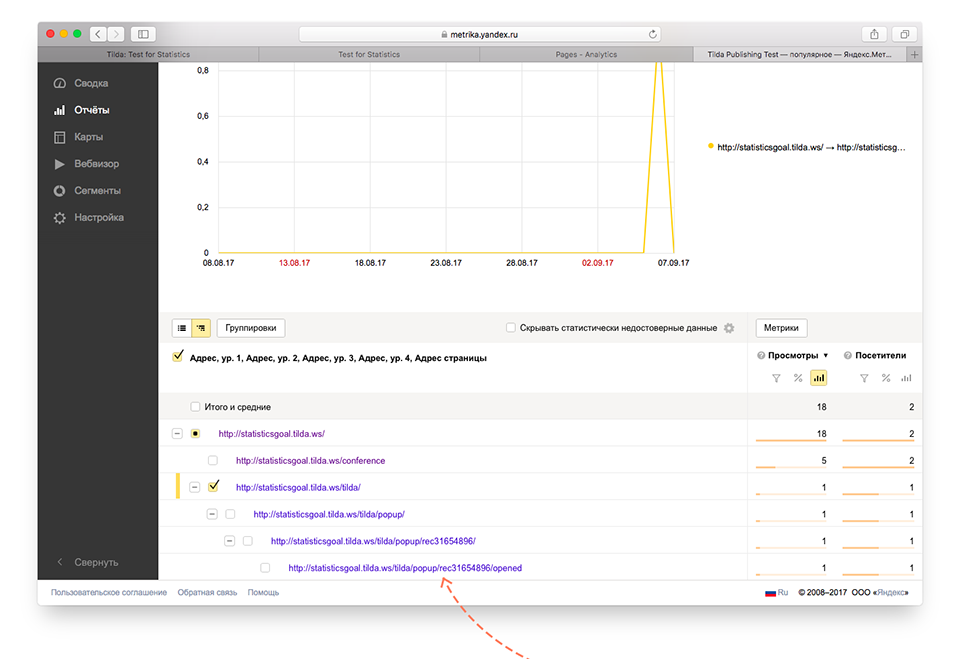The image size is (960, 659).
Task: Open settings gear for unreliable data
Action: point(729,328)
